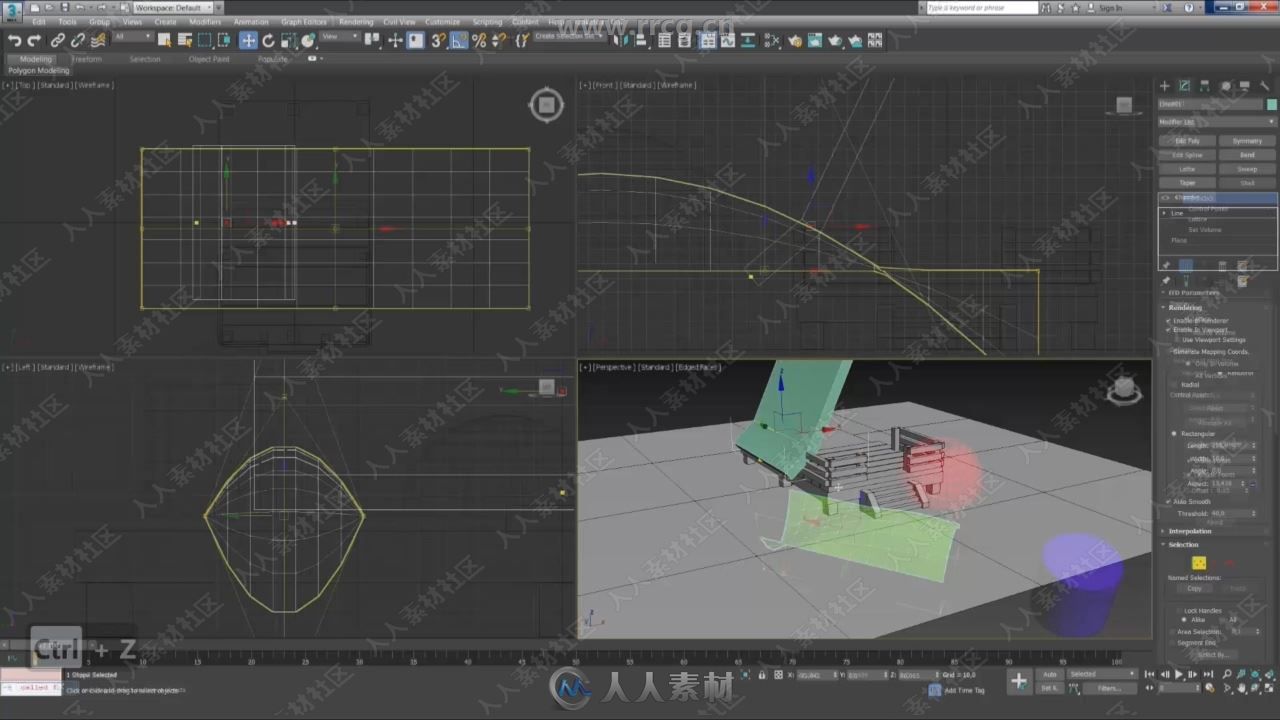This screenshot has width=1280, height=720.
Task: Switch to the Freeform ribbon tab
Action: pyautogui.click(x=87, y=59)
